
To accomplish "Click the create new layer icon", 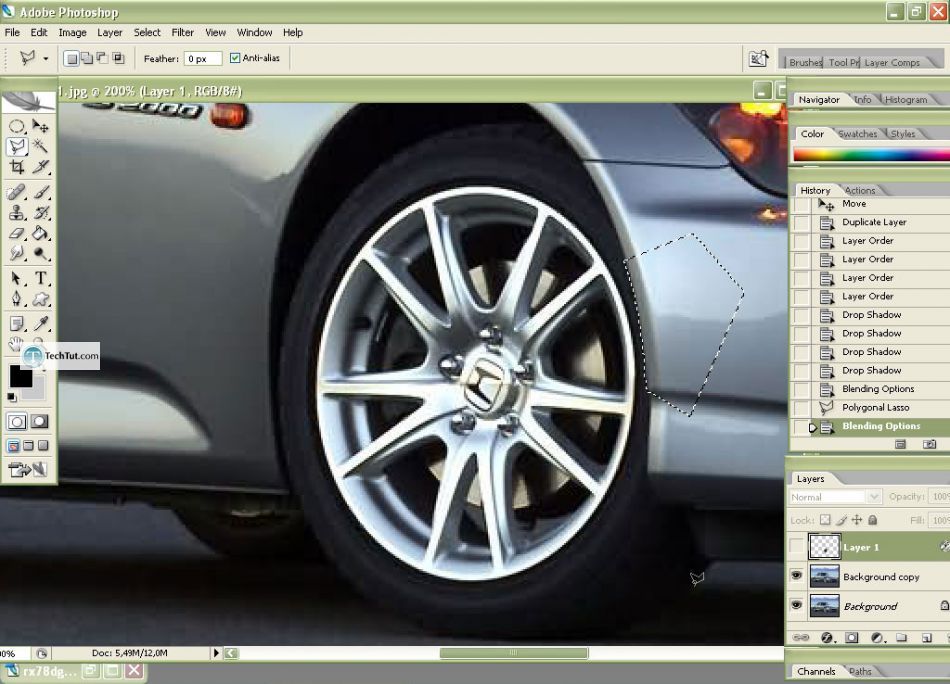I will [926, 638].
